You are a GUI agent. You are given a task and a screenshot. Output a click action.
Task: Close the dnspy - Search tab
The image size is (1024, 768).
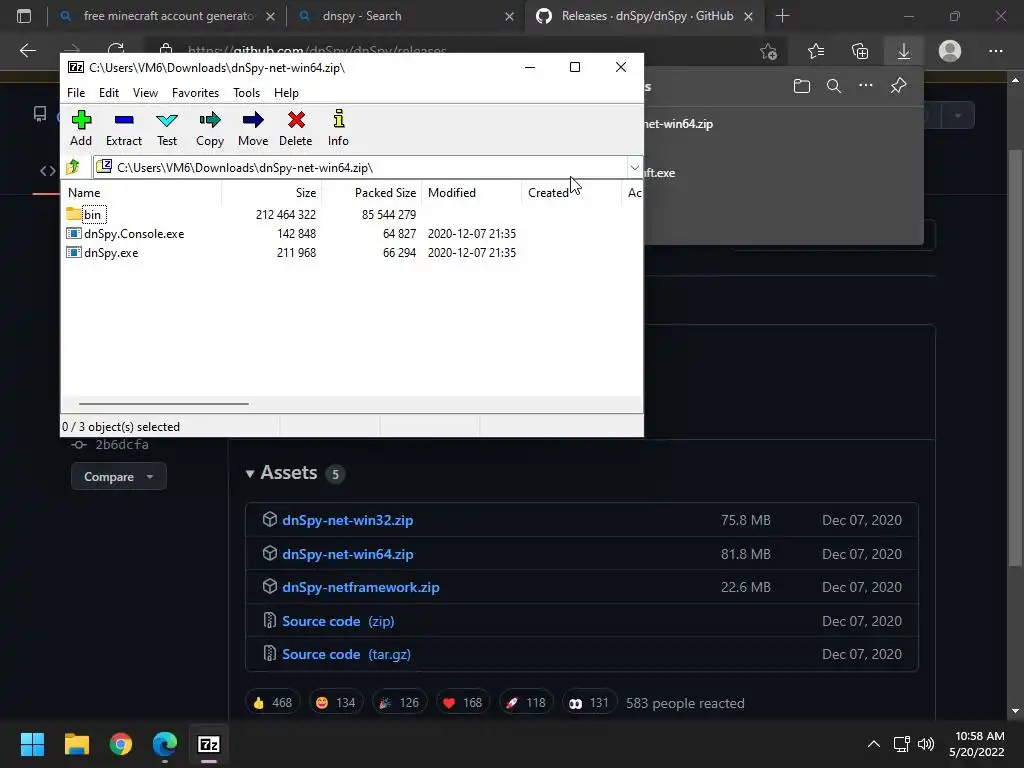point(509,16)
